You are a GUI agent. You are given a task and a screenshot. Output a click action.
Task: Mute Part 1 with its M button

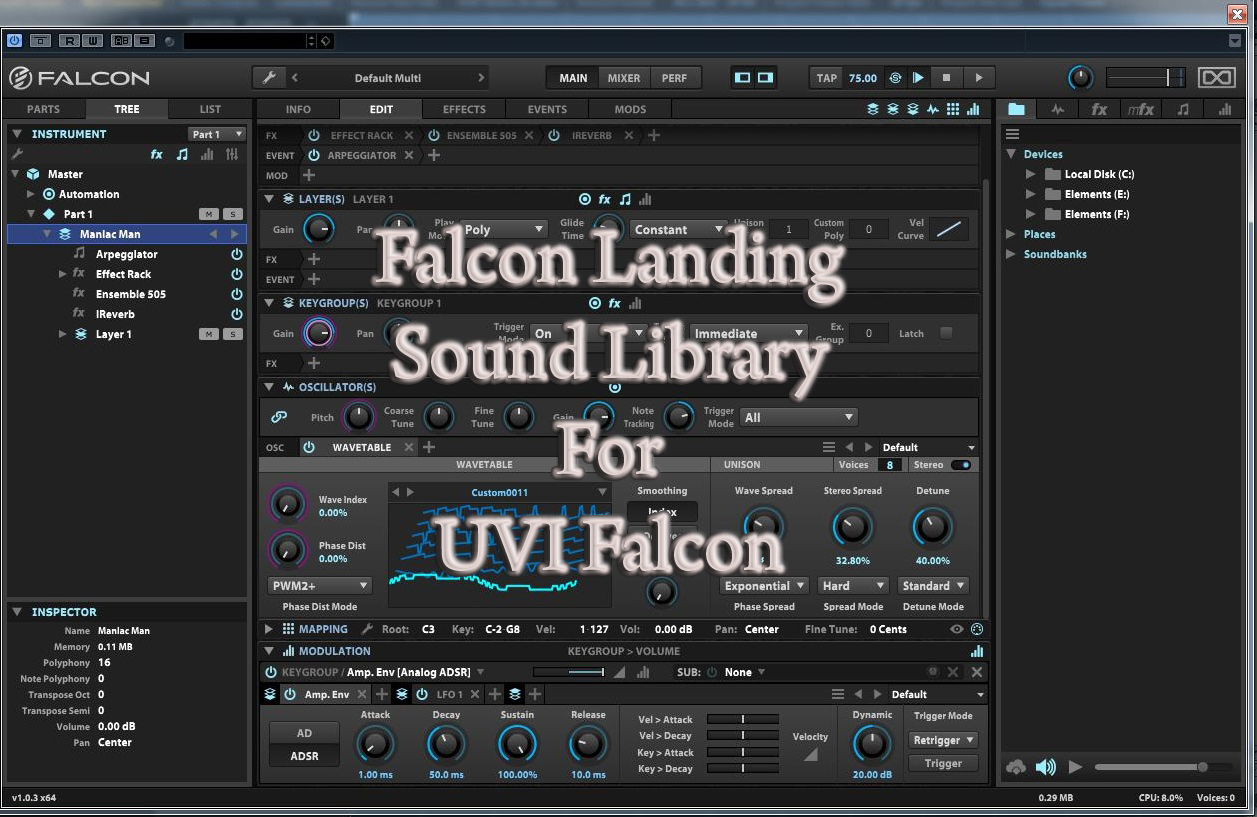pos(208,214)
